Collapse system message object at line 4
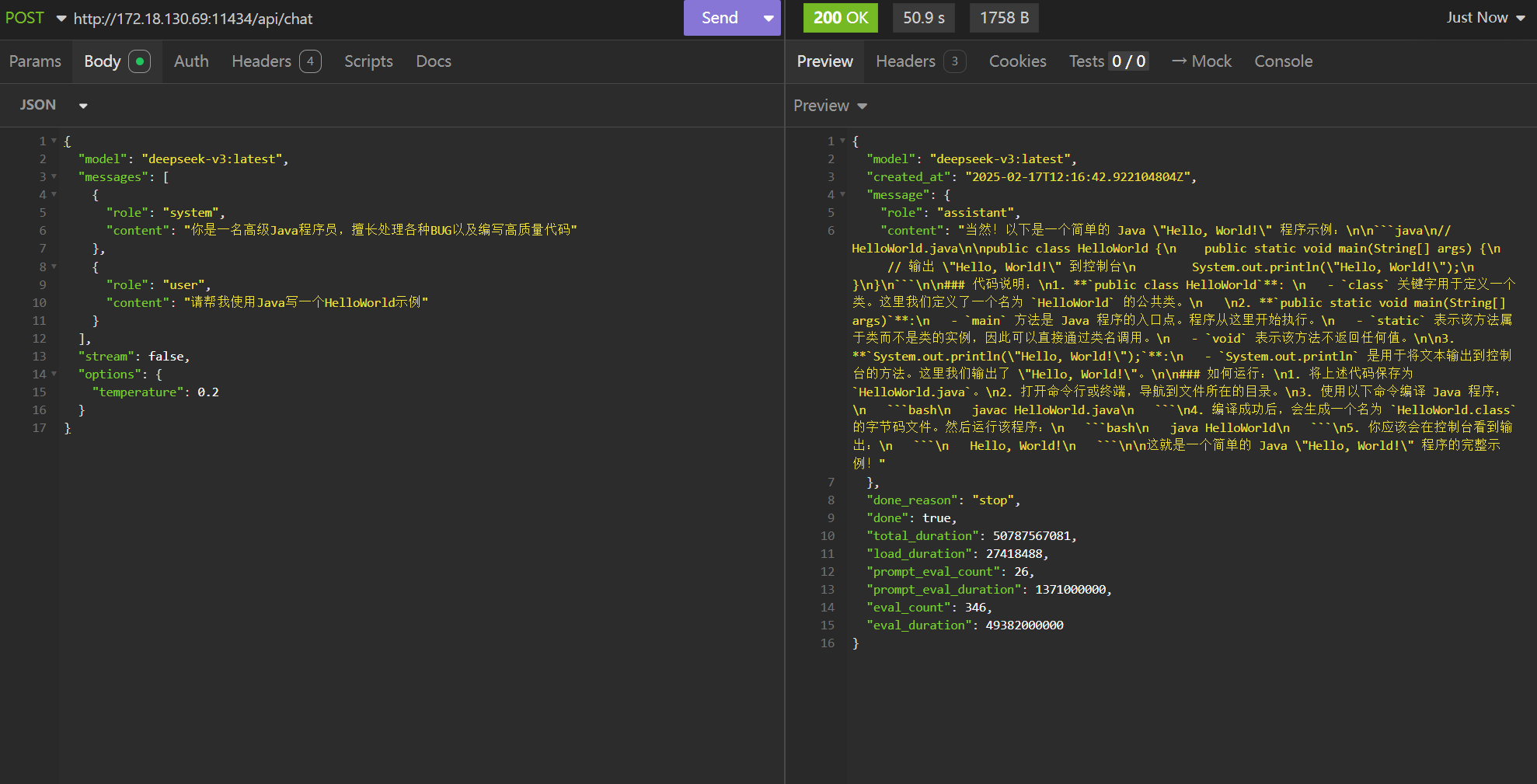Viewport: 1537px width, 784px height. click(x=54, y=195)
